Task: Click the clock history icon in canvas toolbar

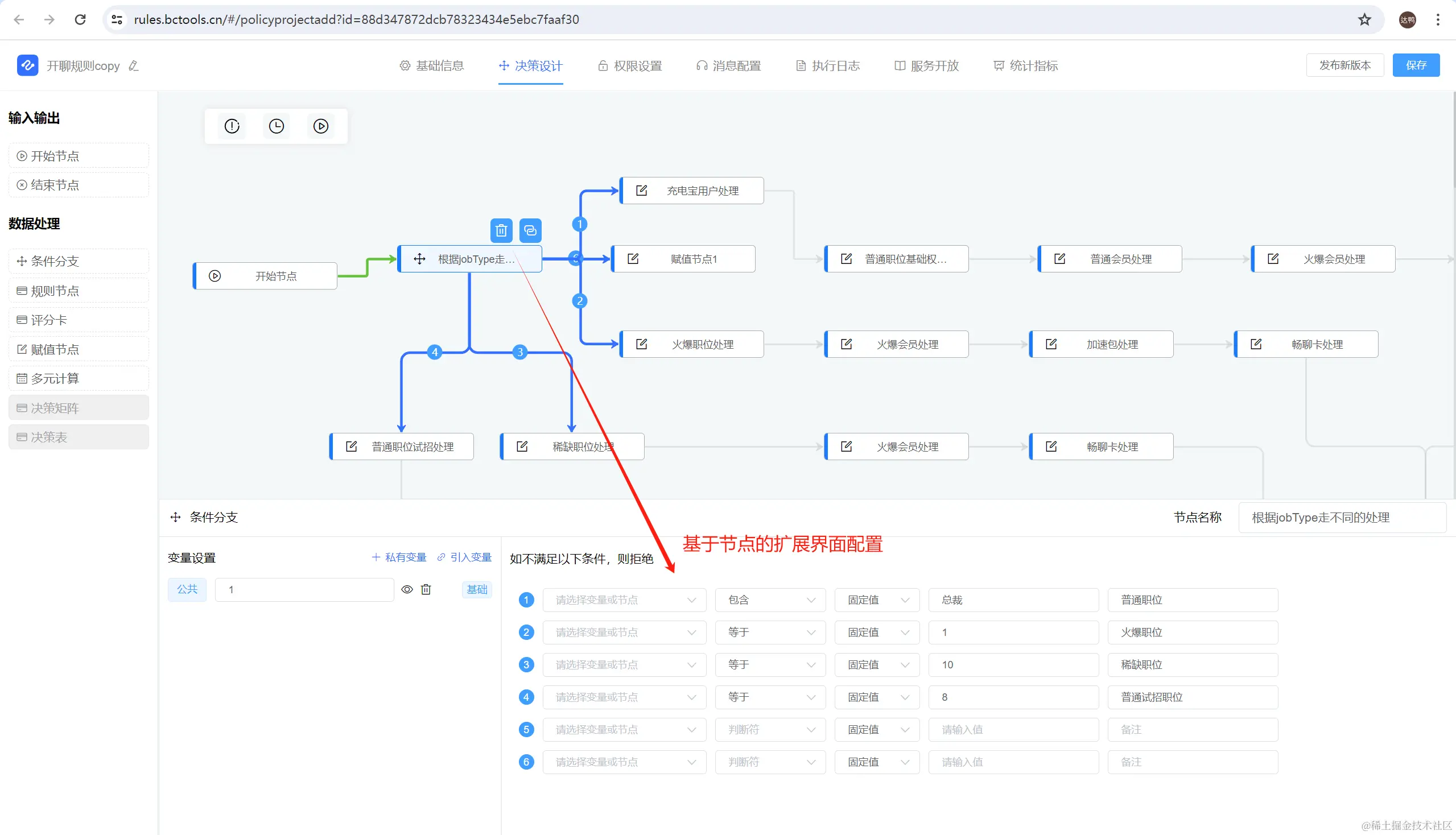Action: [x=276, y=126]
